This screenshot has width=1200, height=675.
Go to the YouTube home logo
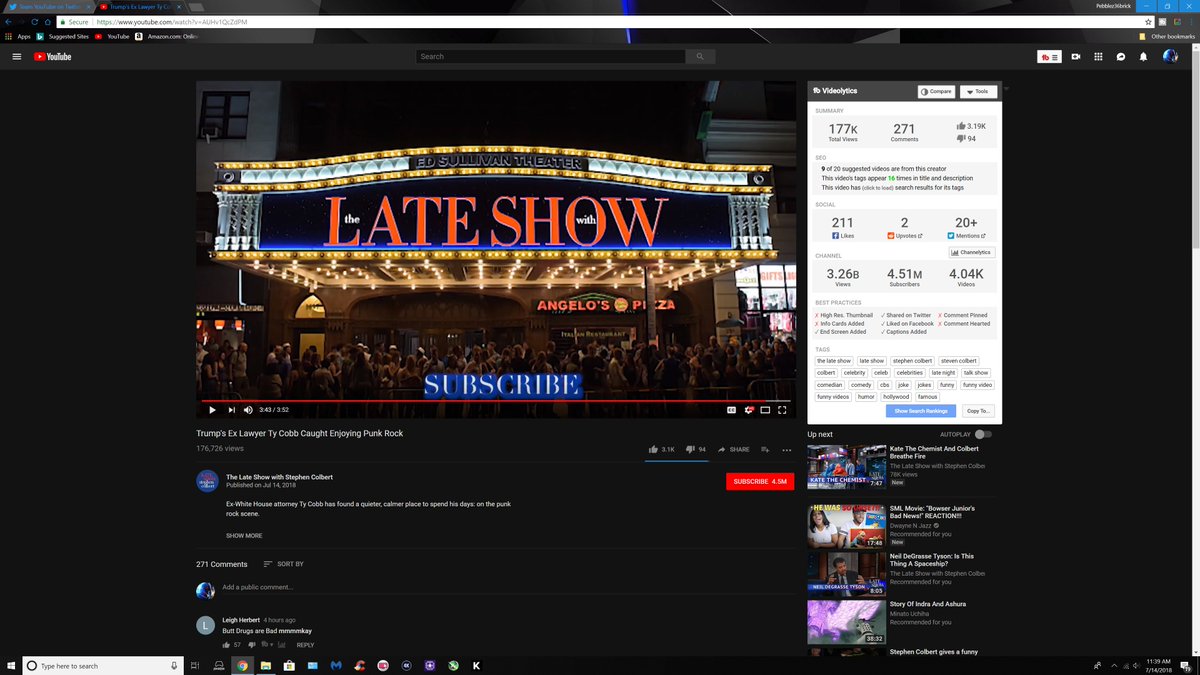coord(52,56)
